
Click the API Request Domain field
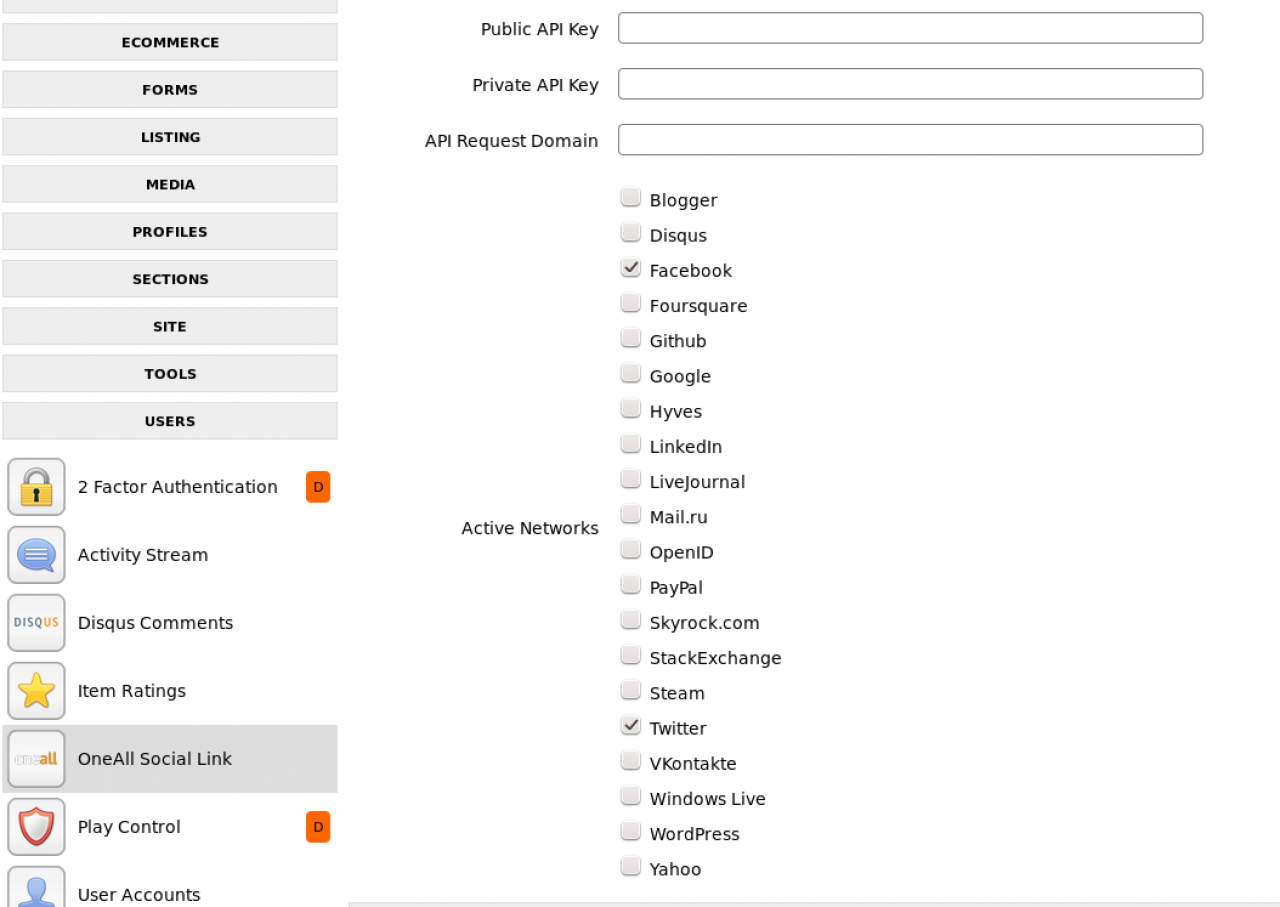910,140
